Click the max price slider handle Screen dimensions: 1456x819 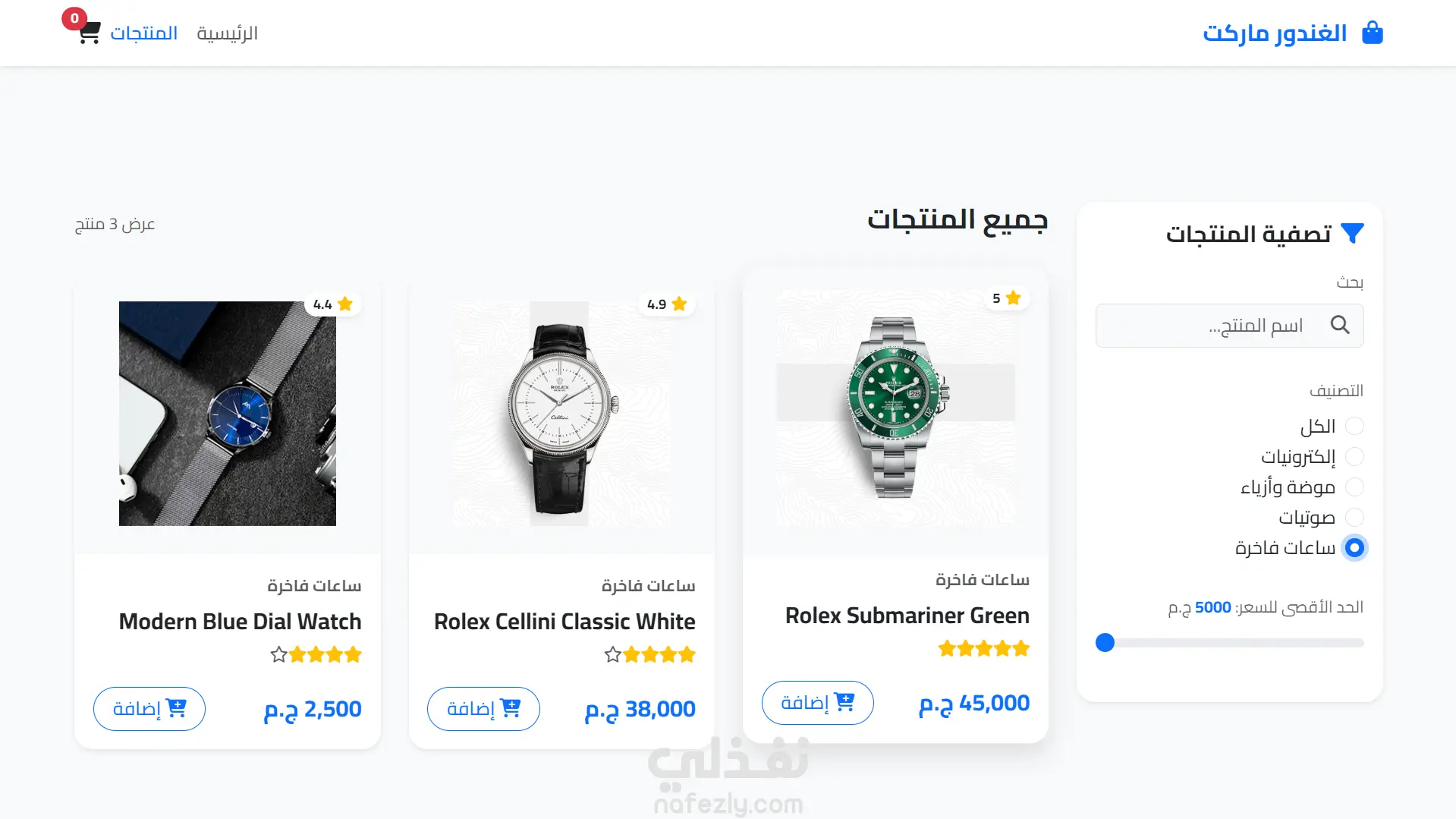(x=1105, y=643)
